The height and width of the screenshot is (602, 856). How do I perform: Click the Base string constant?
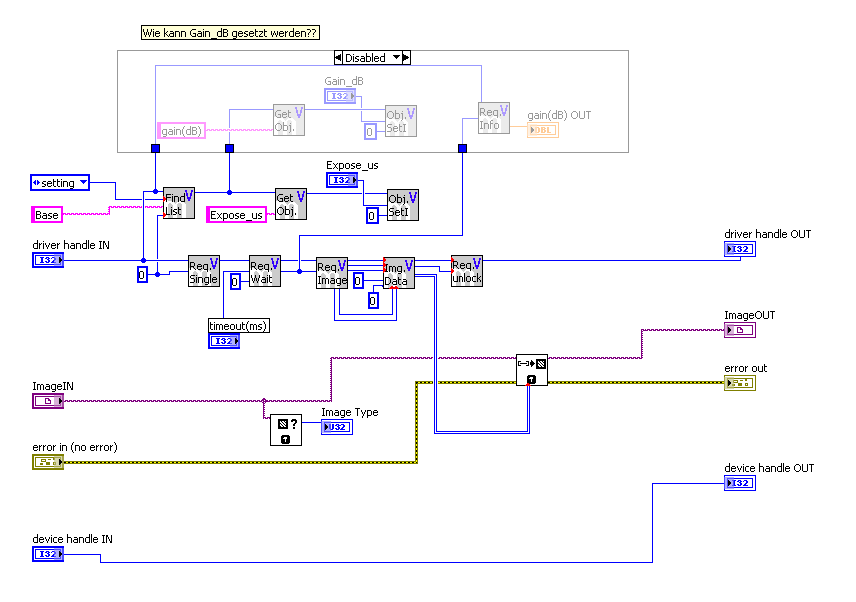47,215
